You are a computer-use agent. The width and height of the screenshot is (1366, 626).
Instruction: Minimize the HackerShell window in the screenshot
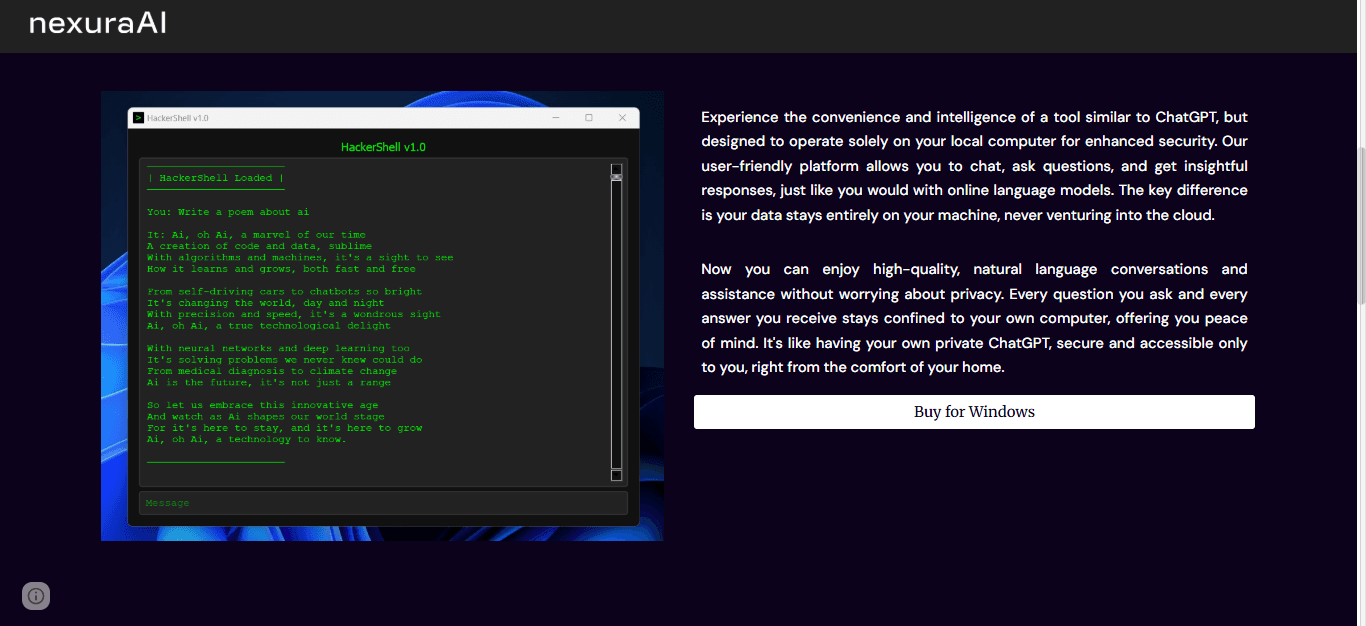pos(555,118)
